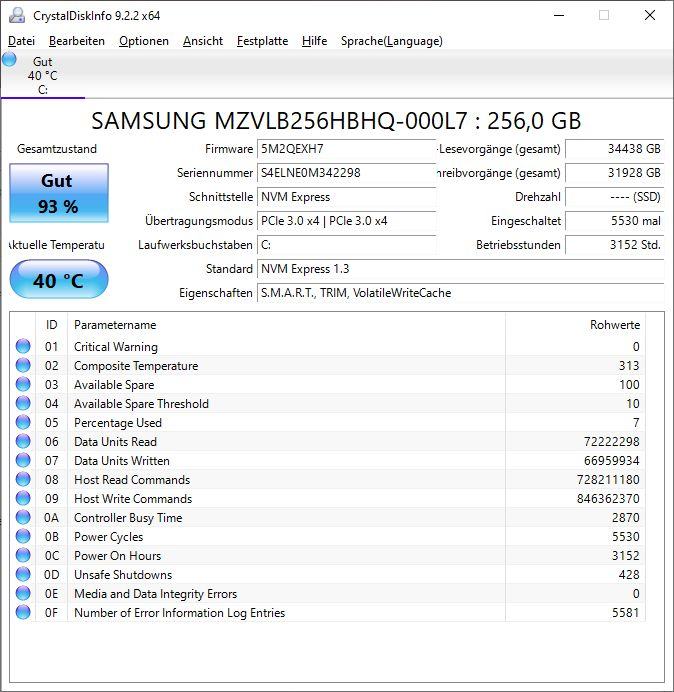Click status orb for Available Spare row

click(23, 384)
